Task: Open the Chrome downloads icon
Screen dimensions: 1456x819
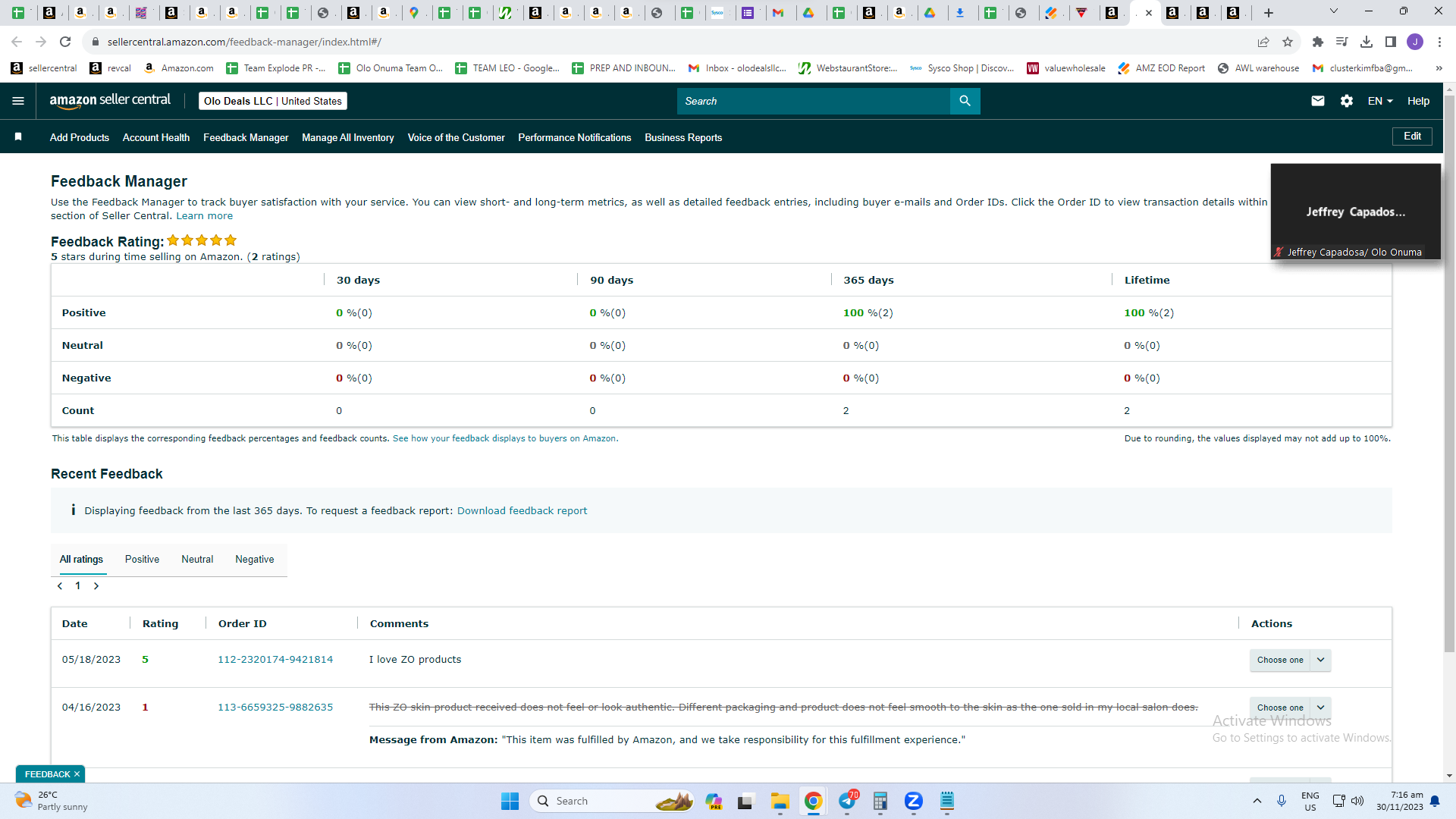Action: click(1367, 42)
